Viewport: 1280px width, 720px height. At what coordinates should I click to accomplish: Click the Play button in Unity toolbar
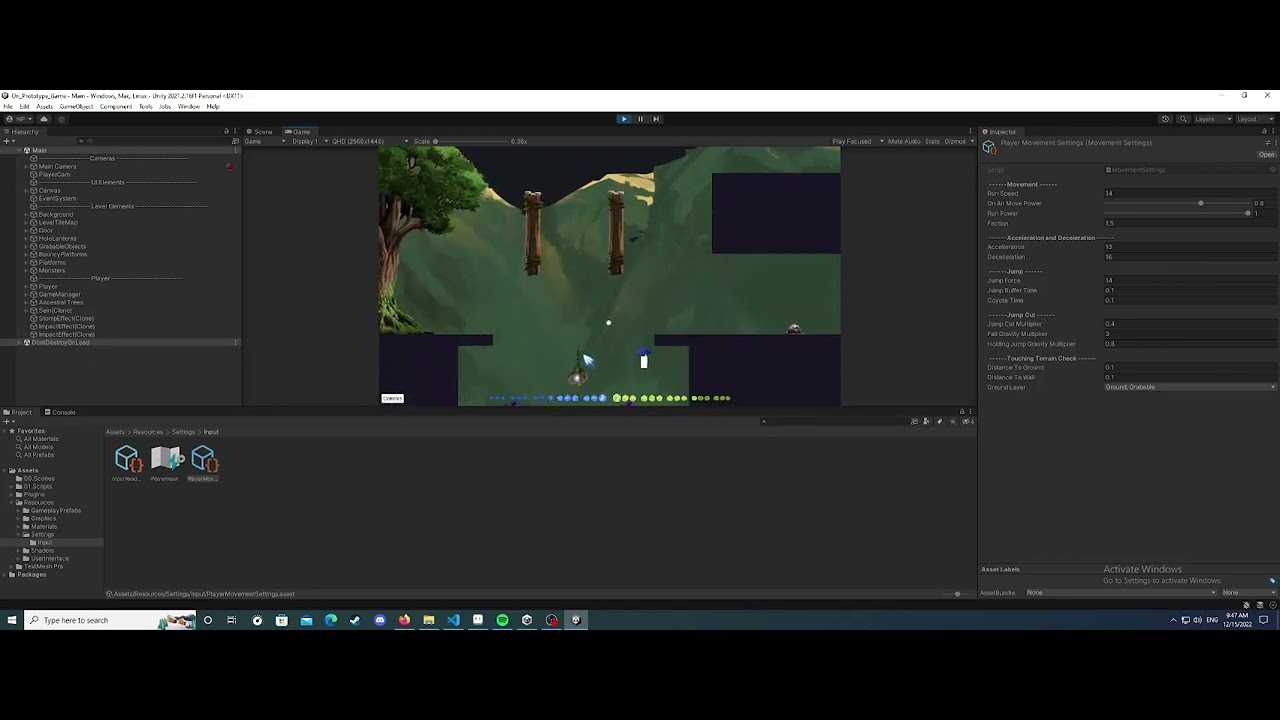pos(624,119)
